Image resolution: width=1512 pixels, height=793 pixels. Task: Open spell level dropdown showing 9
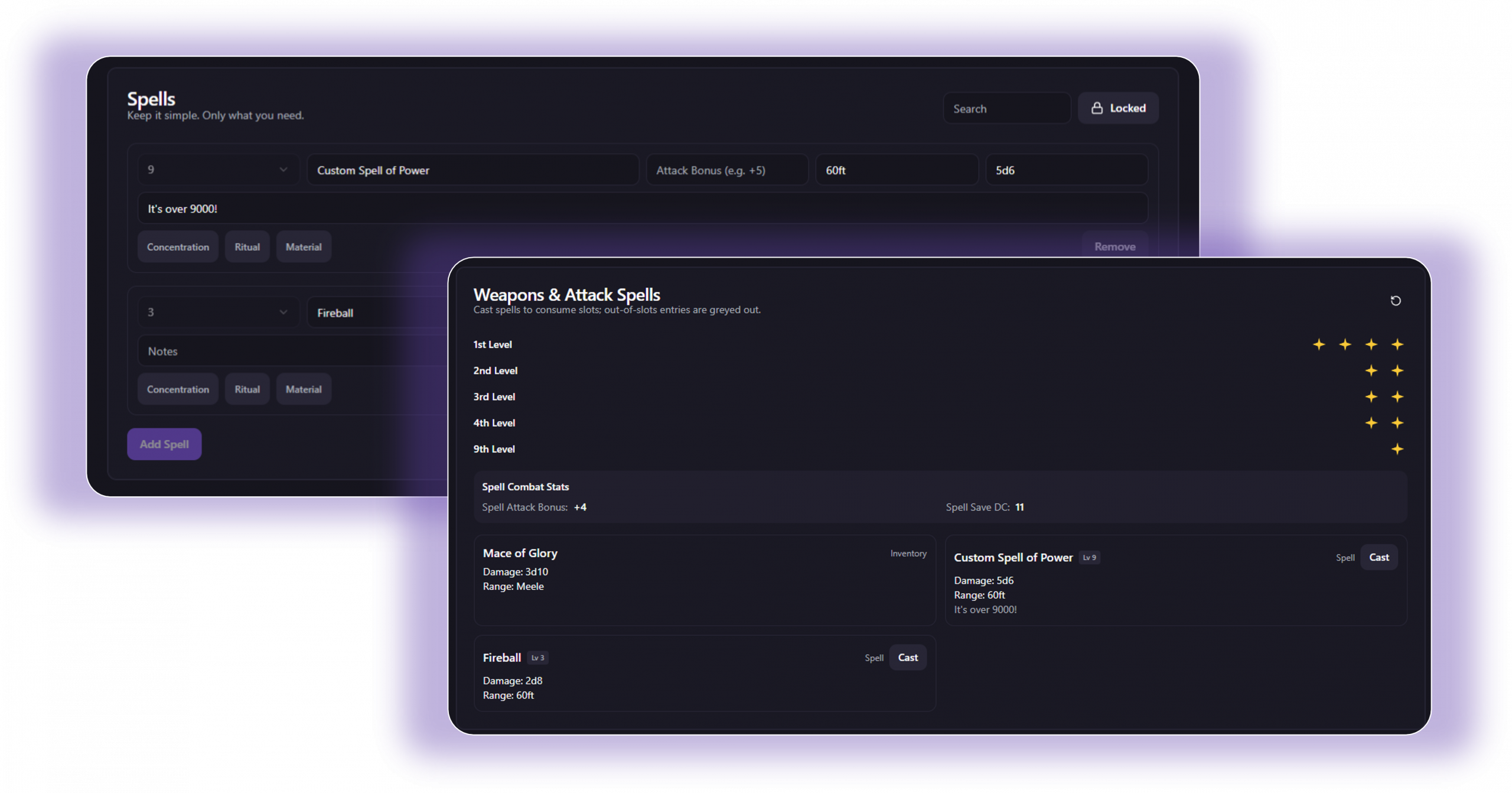[217, 170]
